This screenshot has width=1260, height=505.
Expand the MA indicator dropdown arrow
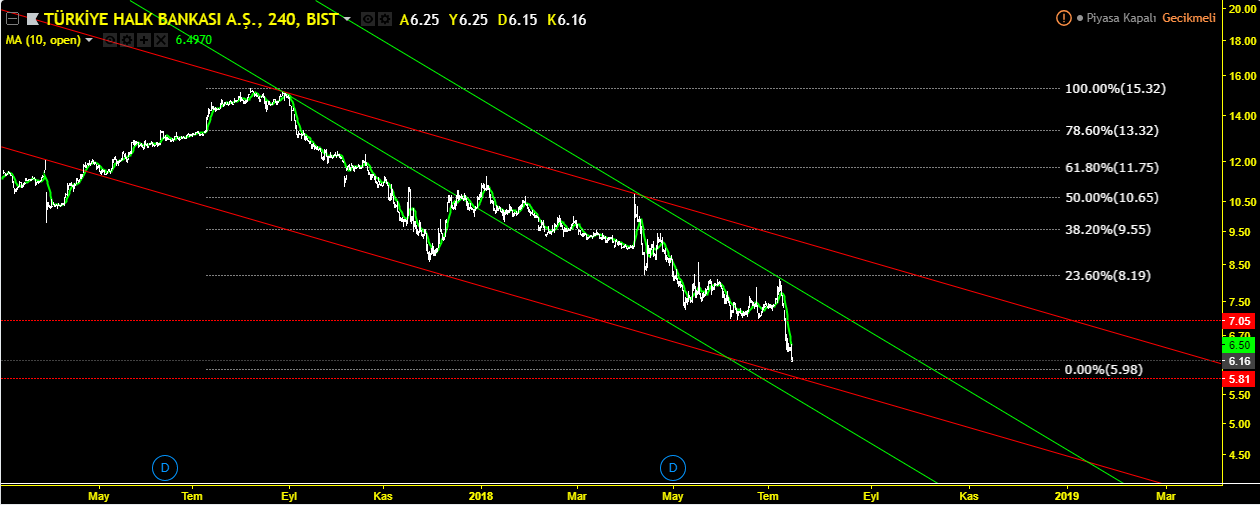[x=90, y=40]
